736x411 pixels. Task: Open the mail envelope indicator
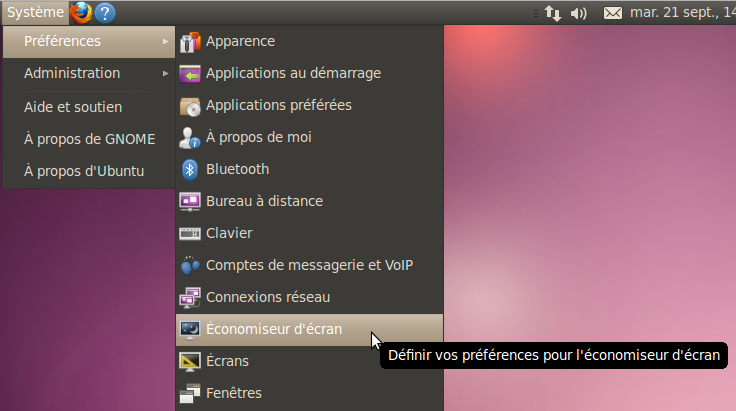(613, 13)
